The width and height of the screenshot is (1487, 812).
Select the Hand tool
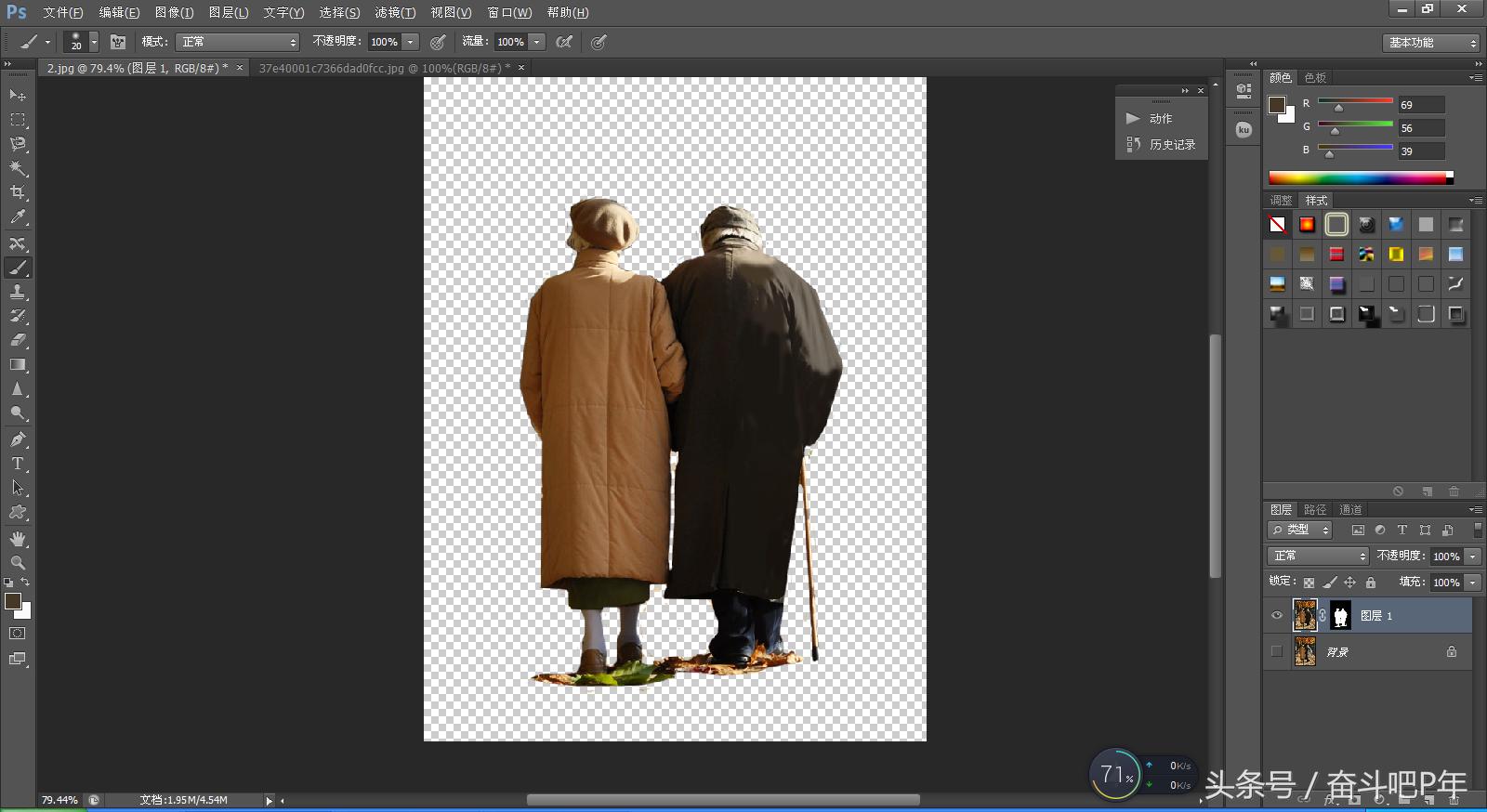coord(18,539)
